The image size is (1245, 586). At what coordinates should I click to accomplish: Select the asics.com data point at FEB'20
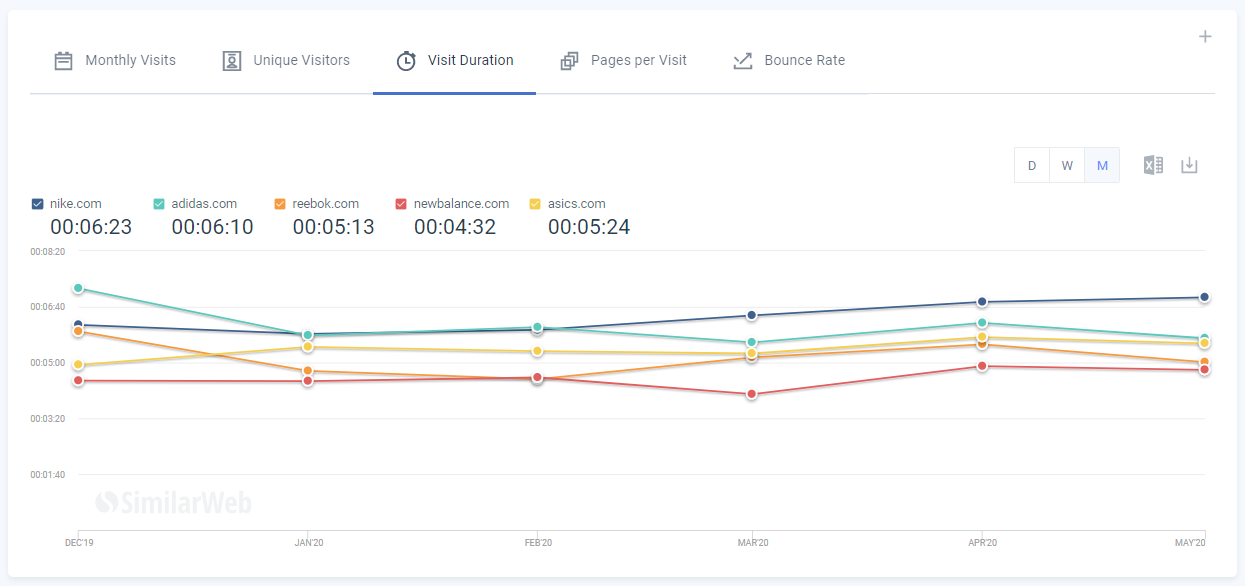[537, 351]
